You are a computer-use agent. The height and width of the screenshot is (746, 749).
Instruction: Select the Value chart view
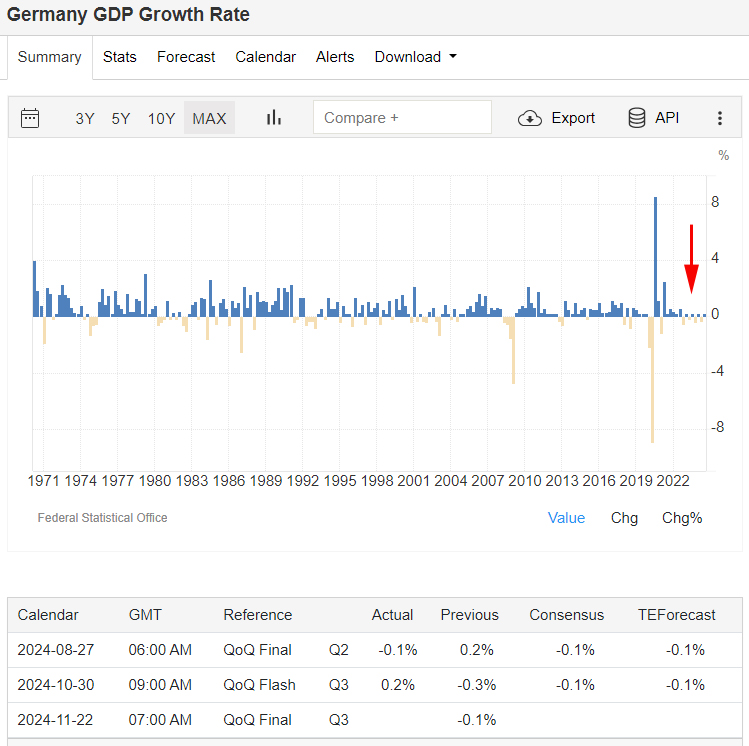[x=566, y=518]
